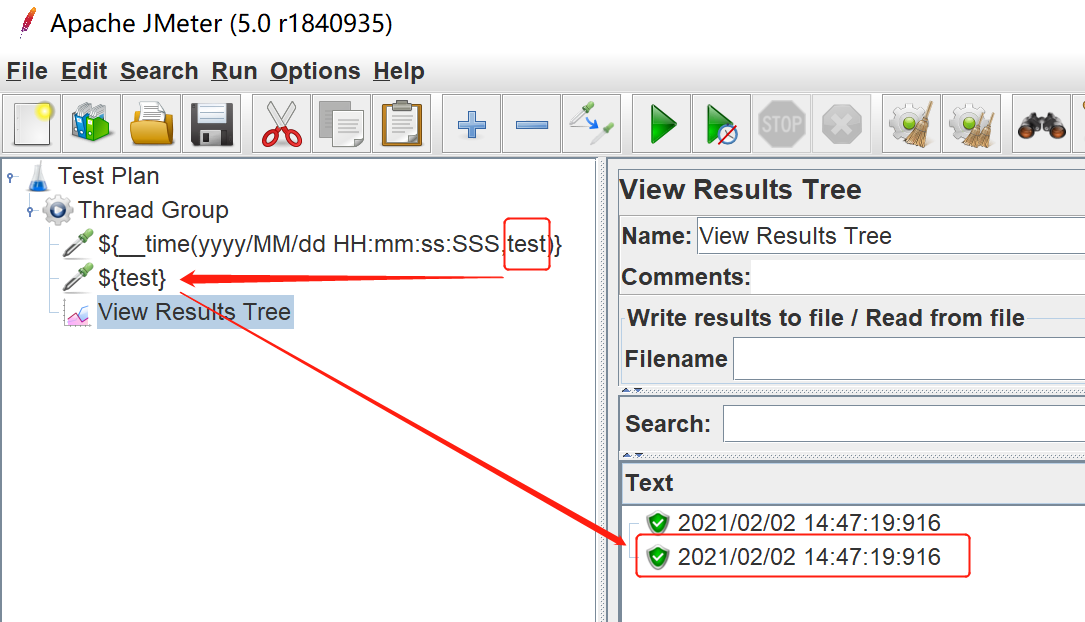Click the pipette icon beside ${__time sampler
1085x622 pixels.
pyautogui.click(x=78, y=244)
